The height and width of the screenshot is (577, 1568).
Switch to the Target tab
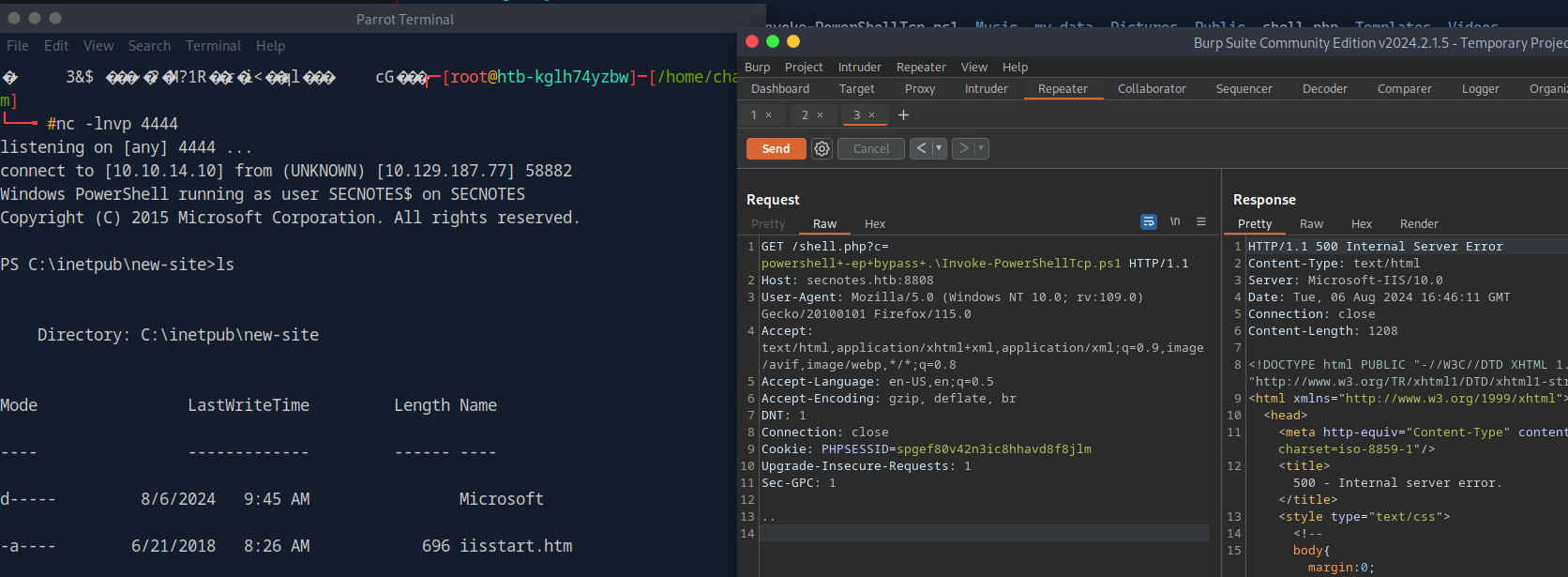click(x=856, y=88)
